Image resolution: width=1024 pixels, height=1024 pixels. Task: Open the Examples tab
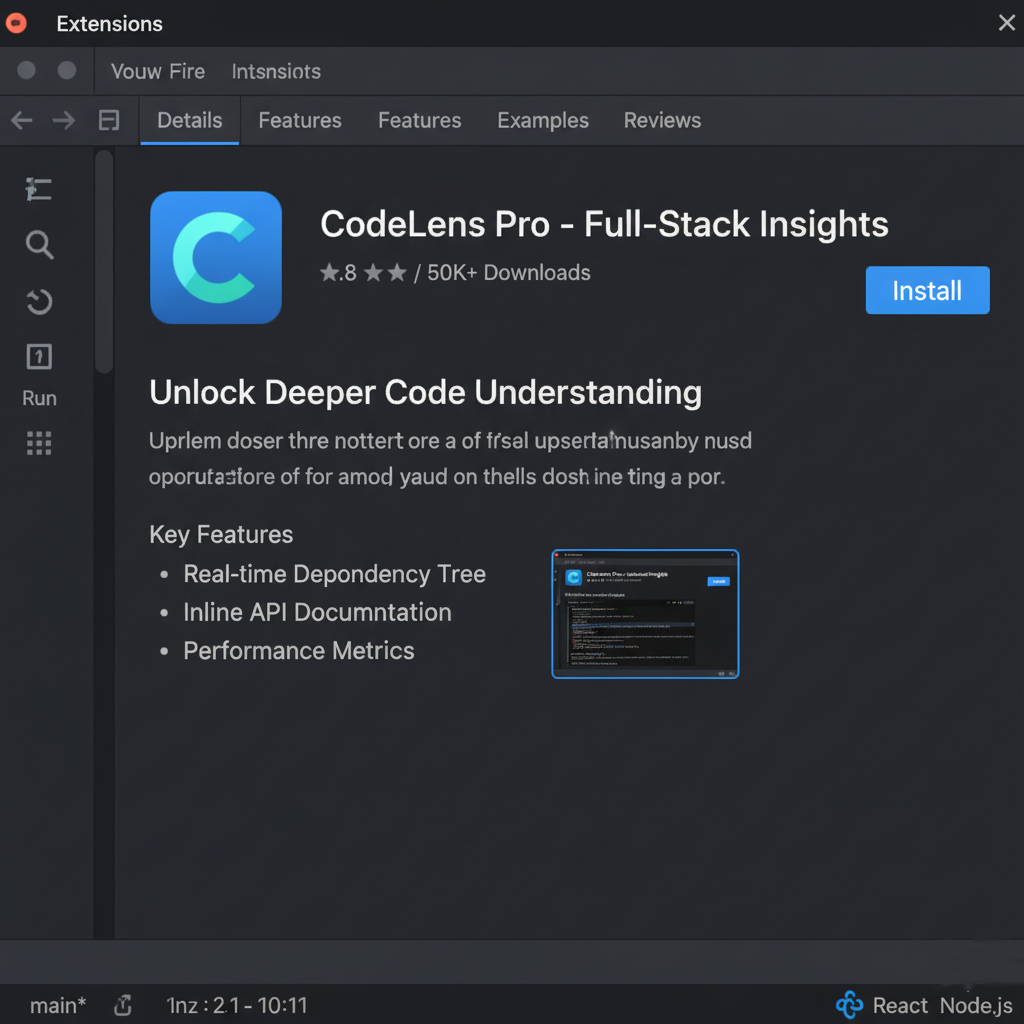point(543,120)
